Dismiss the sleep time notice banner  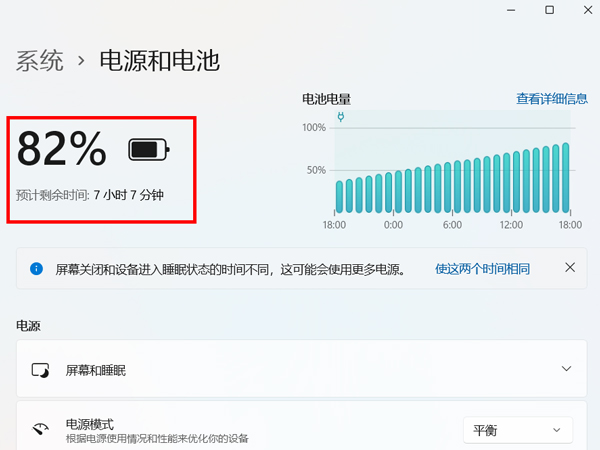click(570, 268)
